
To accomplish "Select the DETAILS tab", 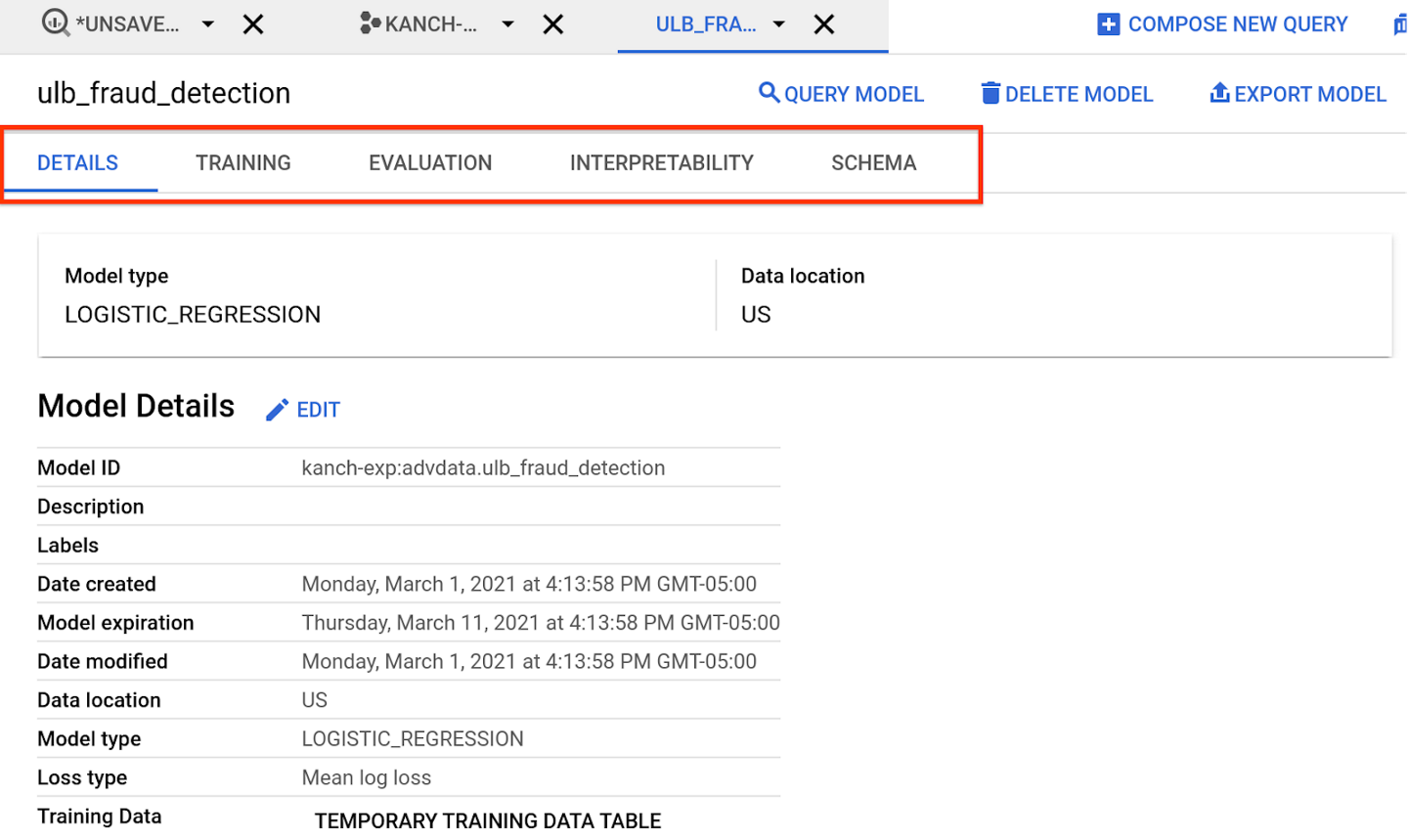I will pos(77,162).
